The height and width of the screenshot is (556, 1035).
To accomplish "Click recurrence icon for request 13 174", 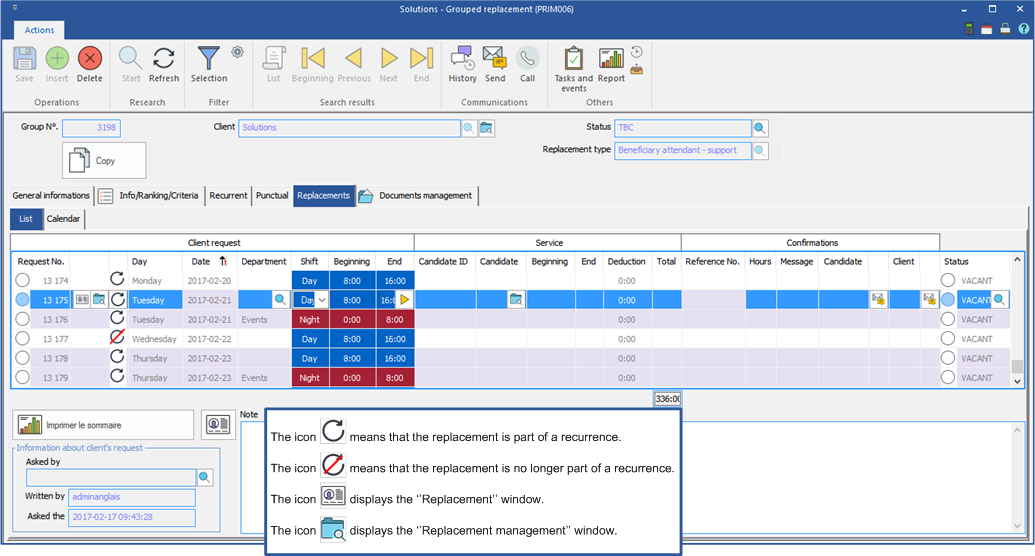I will [117, 280].
